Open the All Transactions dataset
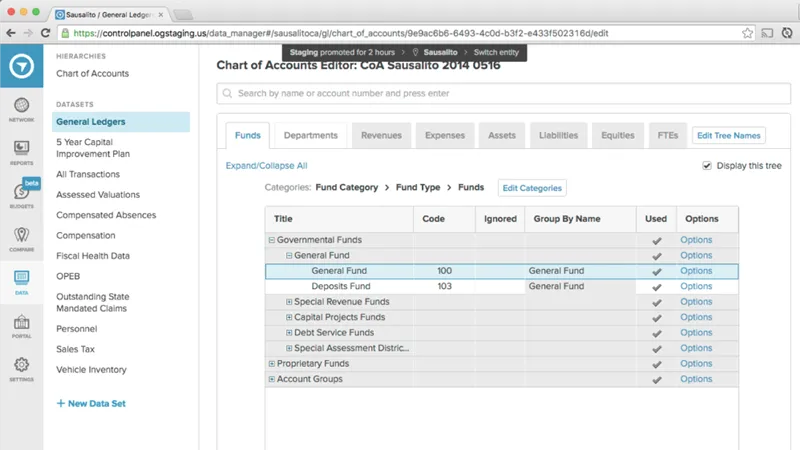 (x=88, y=174)
